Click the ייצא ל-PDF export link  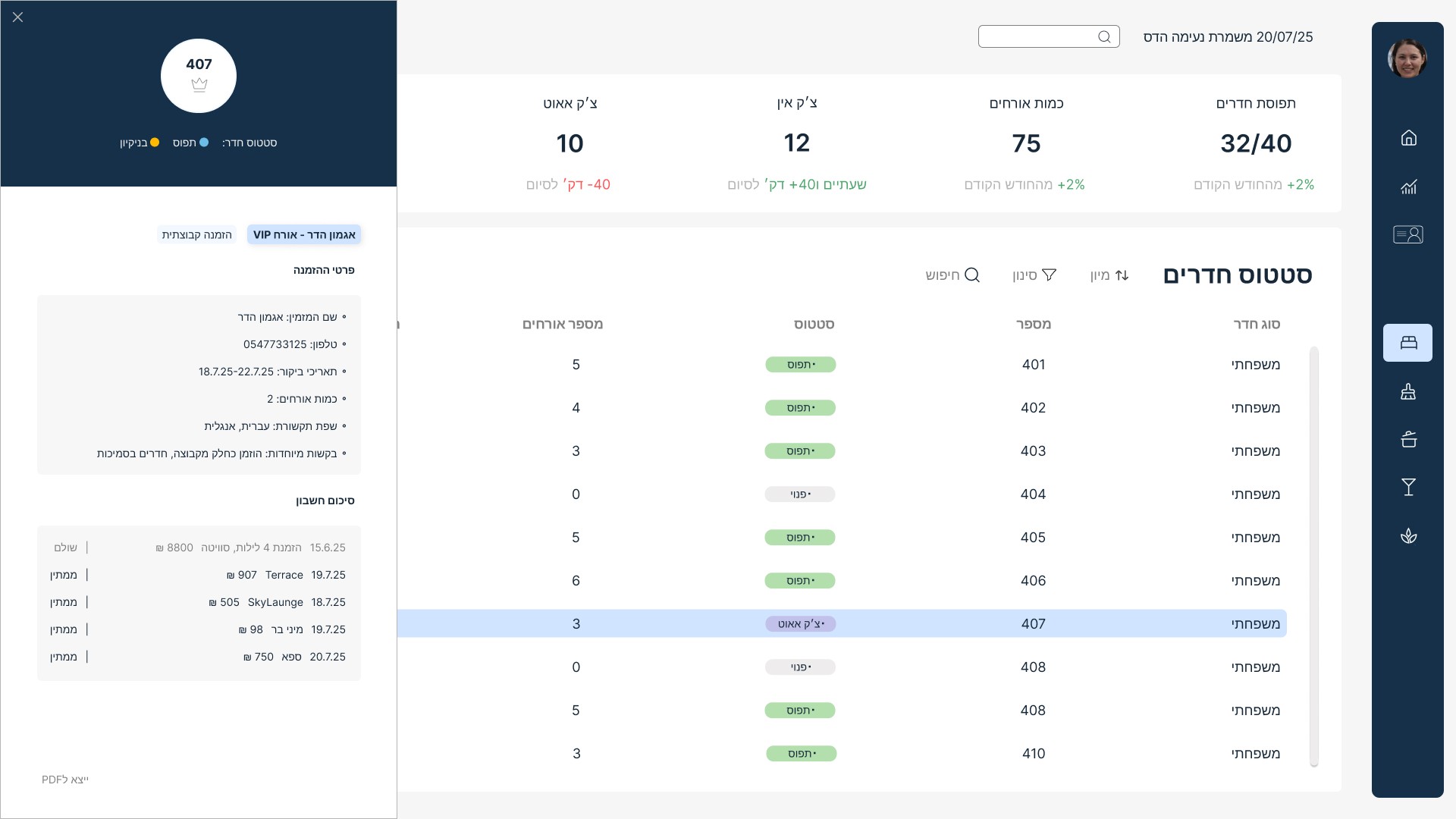[65, 780]
